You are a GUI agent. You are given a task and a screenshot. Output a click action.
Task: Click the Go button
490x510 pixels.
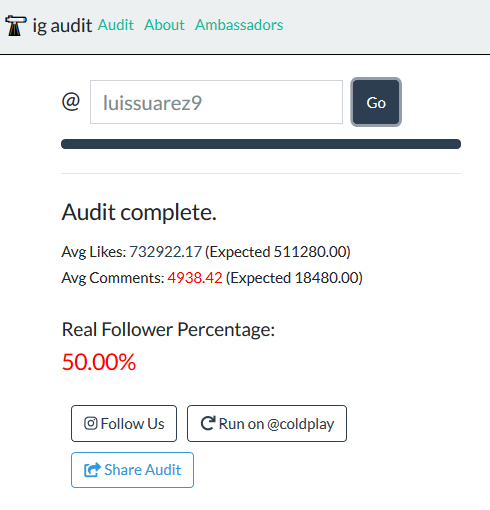(x=376, y=102)
